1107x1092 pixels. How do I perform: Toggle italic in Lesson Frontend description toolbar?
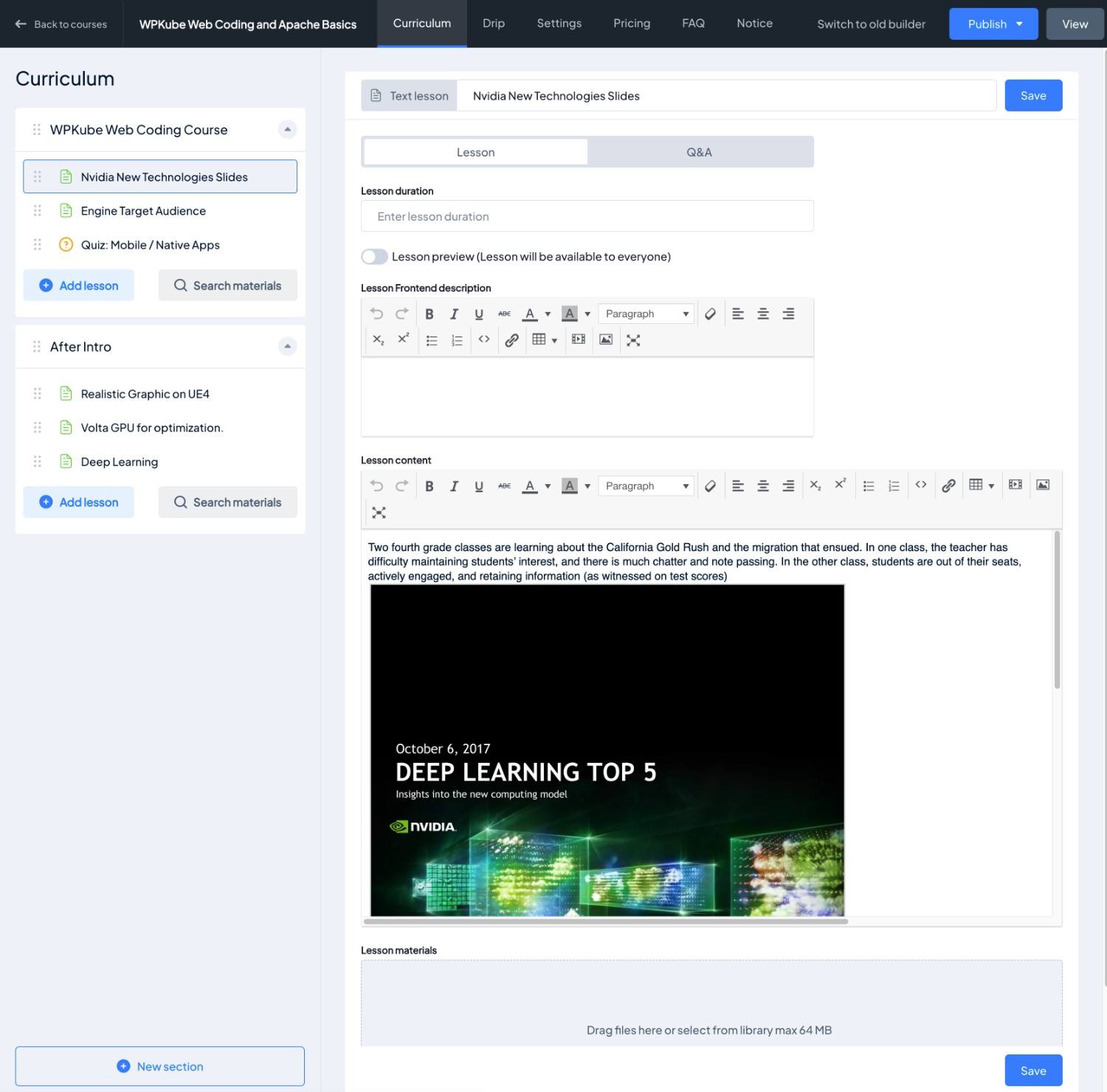click(454, 314)
